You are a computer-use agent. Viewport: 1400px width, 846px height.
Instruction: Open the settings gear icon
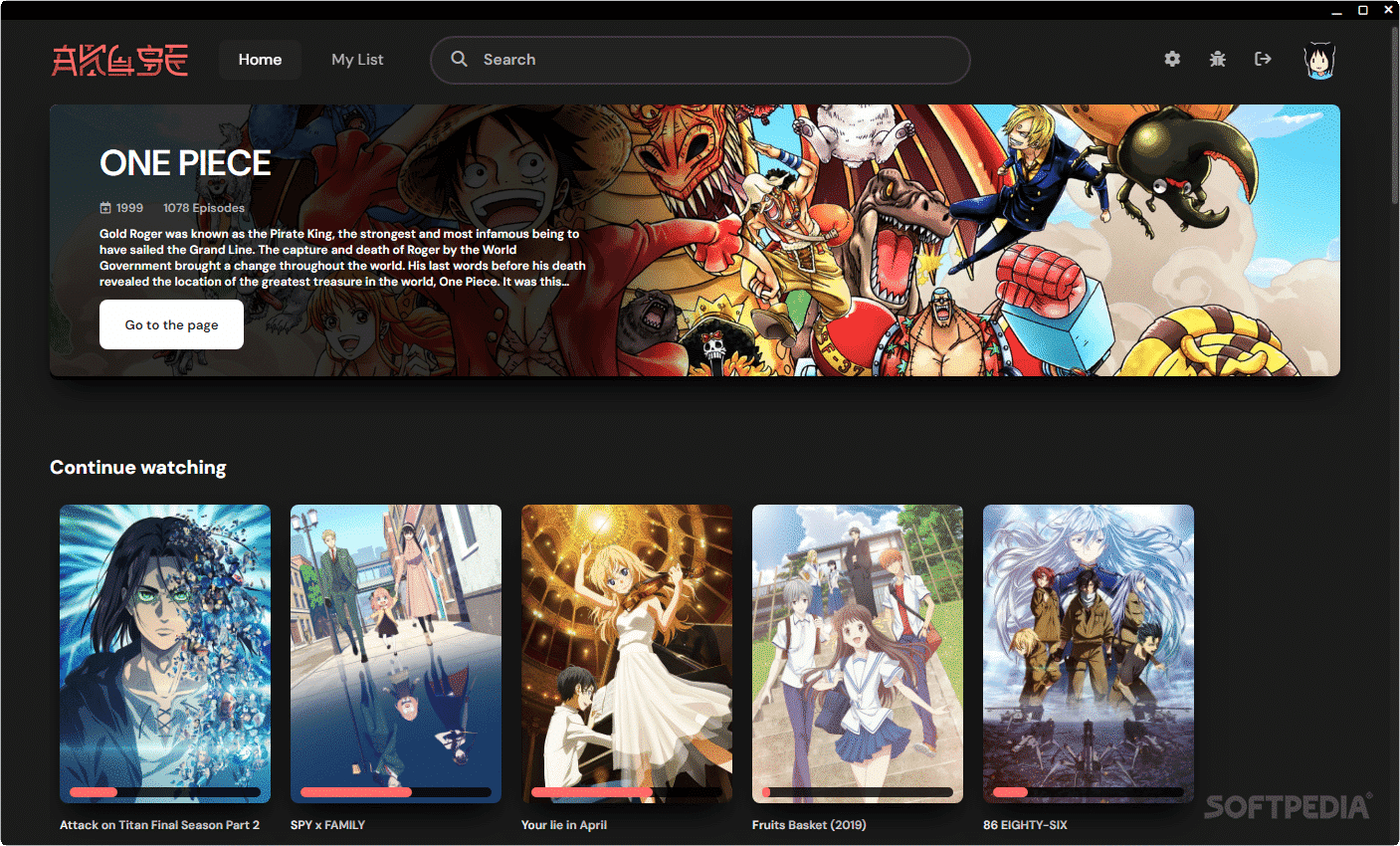(x=1172, y=59)
